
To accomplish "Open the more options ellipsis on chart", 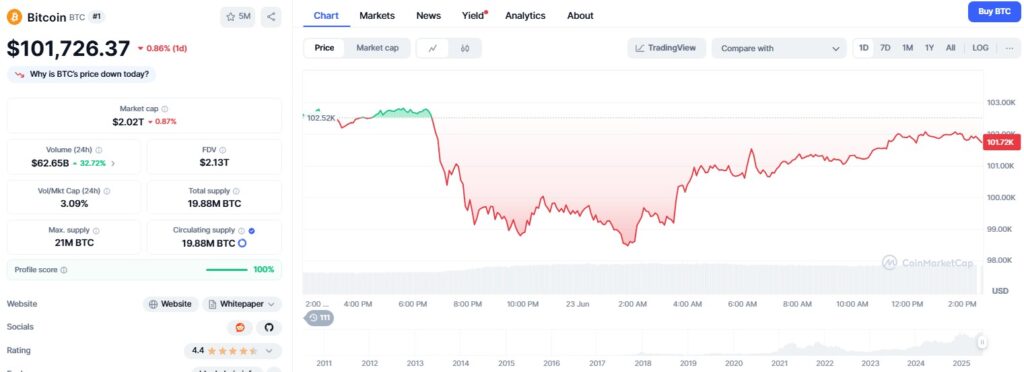I will click(1009, 48).
